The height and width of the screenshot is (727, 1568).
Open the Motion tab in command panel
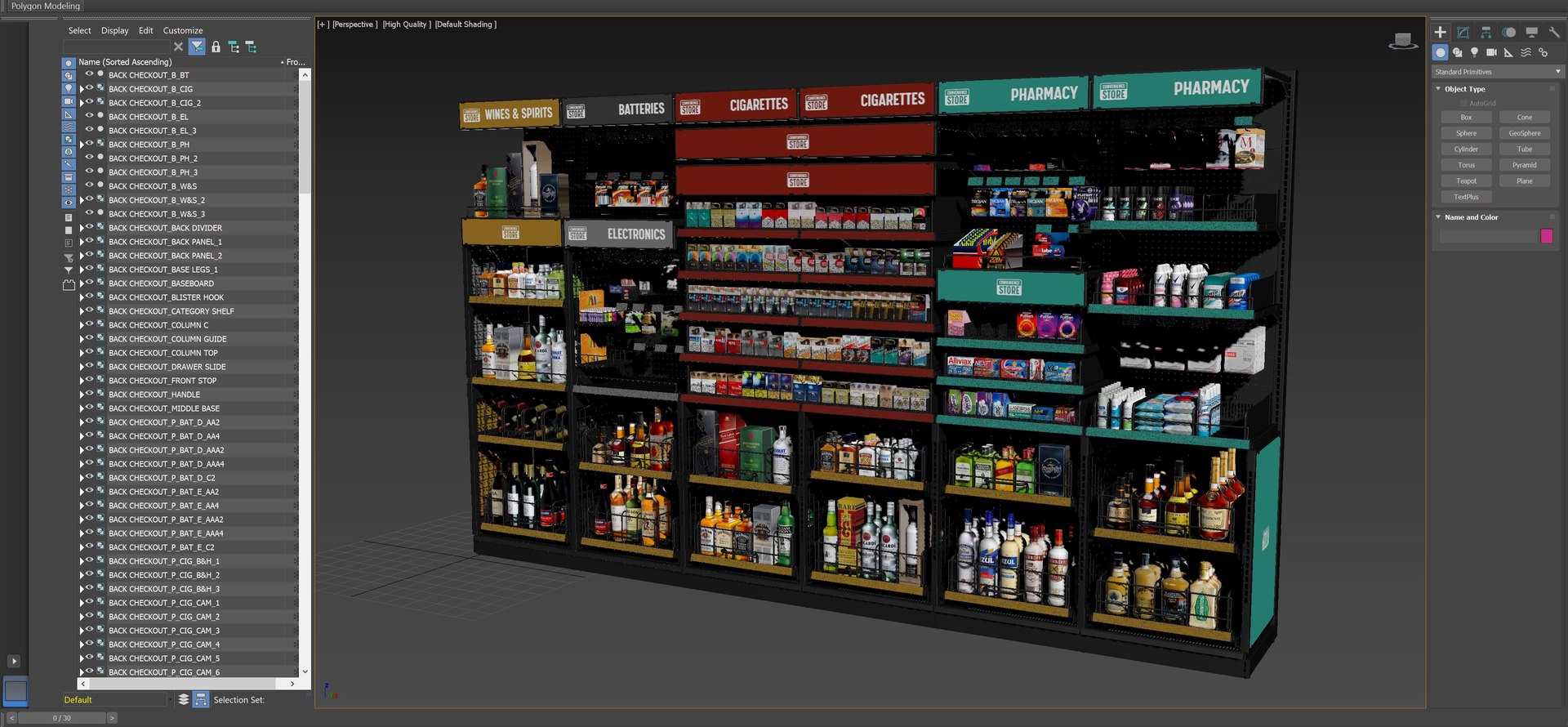(x=1509, y=32)
